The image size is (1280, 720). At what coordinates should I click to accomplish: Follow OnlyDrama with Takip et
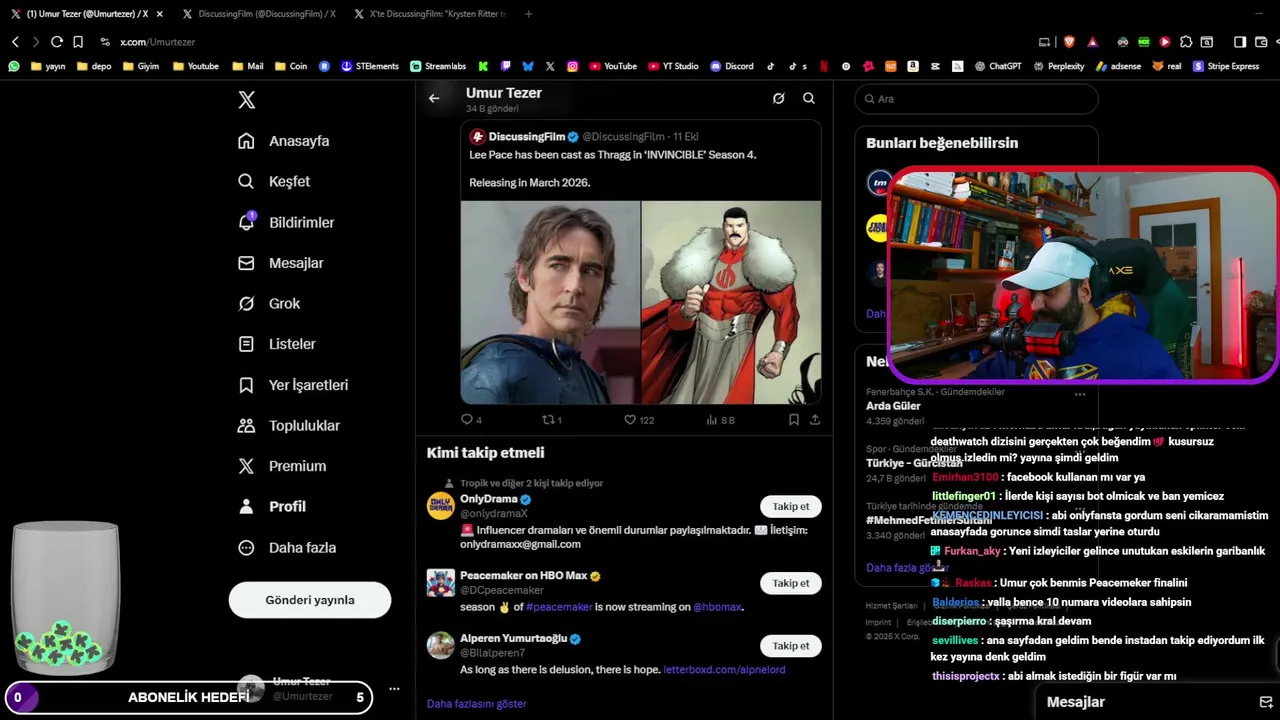(x=790, y=506)
